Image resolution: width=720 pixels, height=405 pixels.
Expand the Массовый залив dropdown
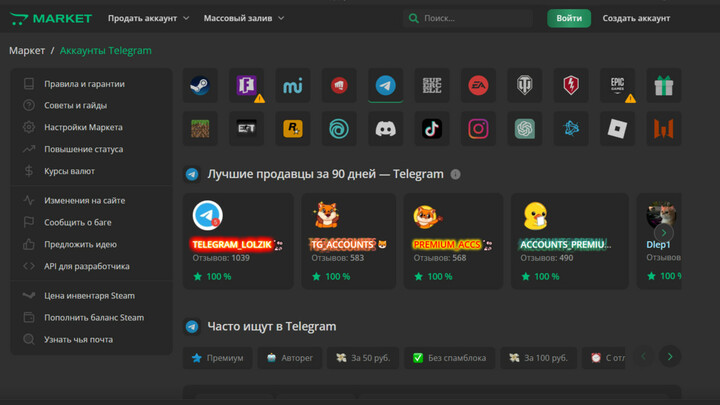click(244, 18)
